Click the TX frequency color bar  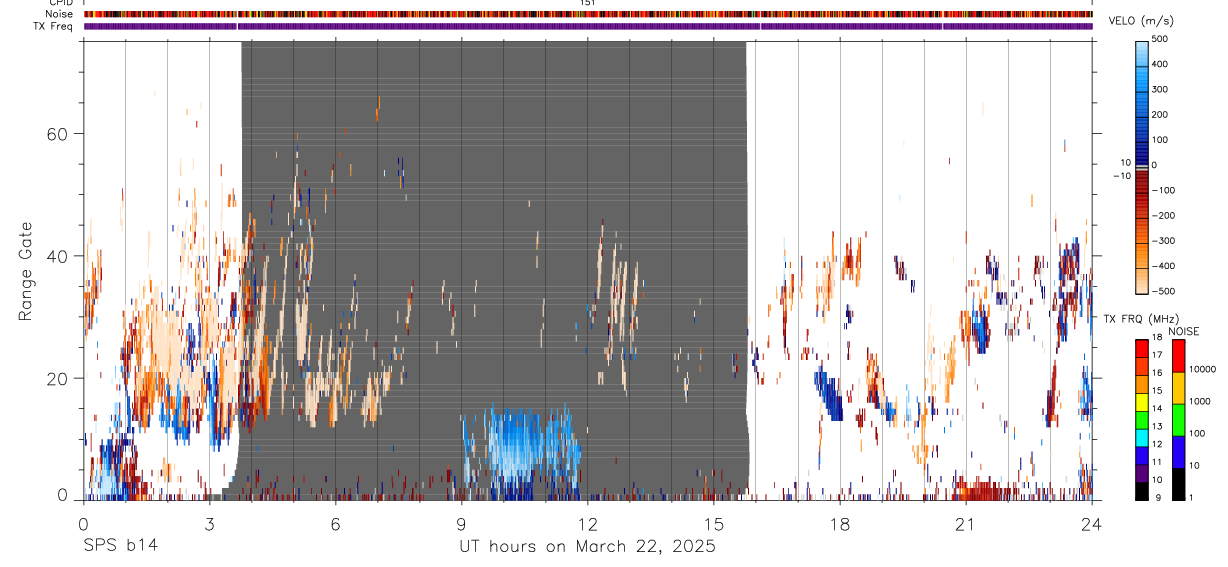click(1142, 419)
